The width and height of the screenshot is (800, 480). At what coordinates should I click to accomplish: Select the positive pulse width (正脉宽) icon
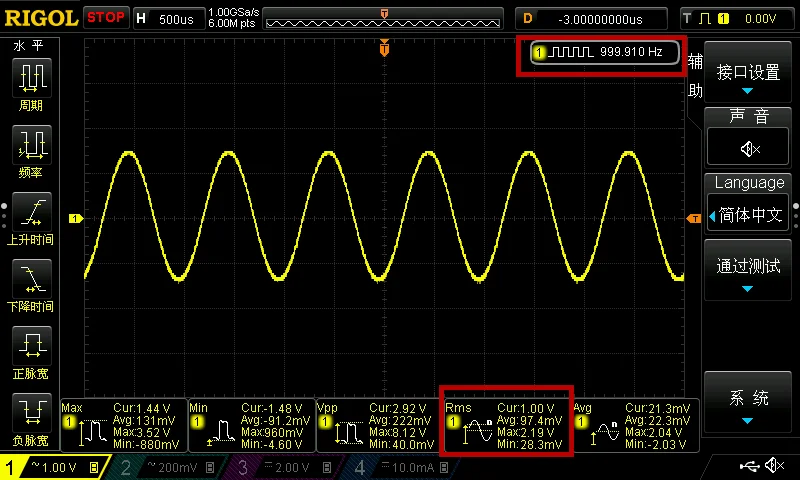[32, 346]
